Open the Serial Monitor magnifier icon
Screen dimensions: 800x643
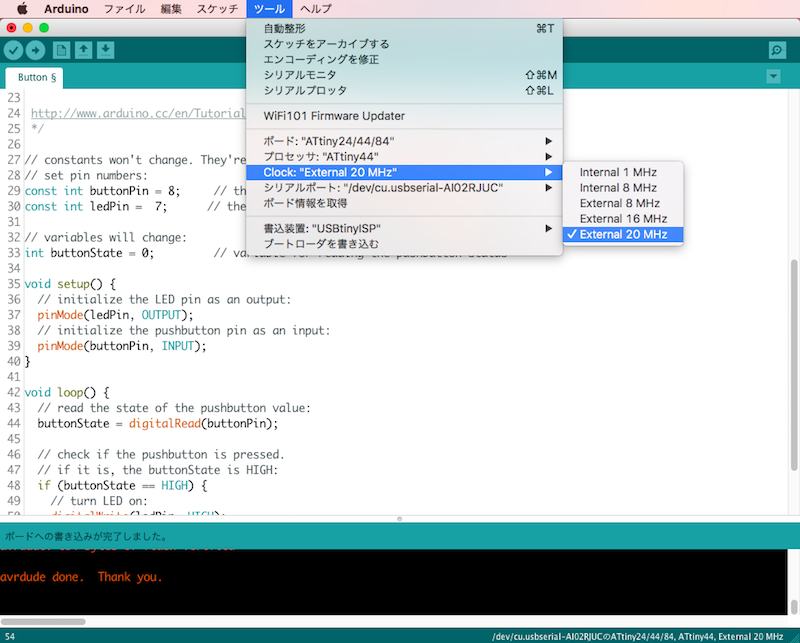coord(777,50)
